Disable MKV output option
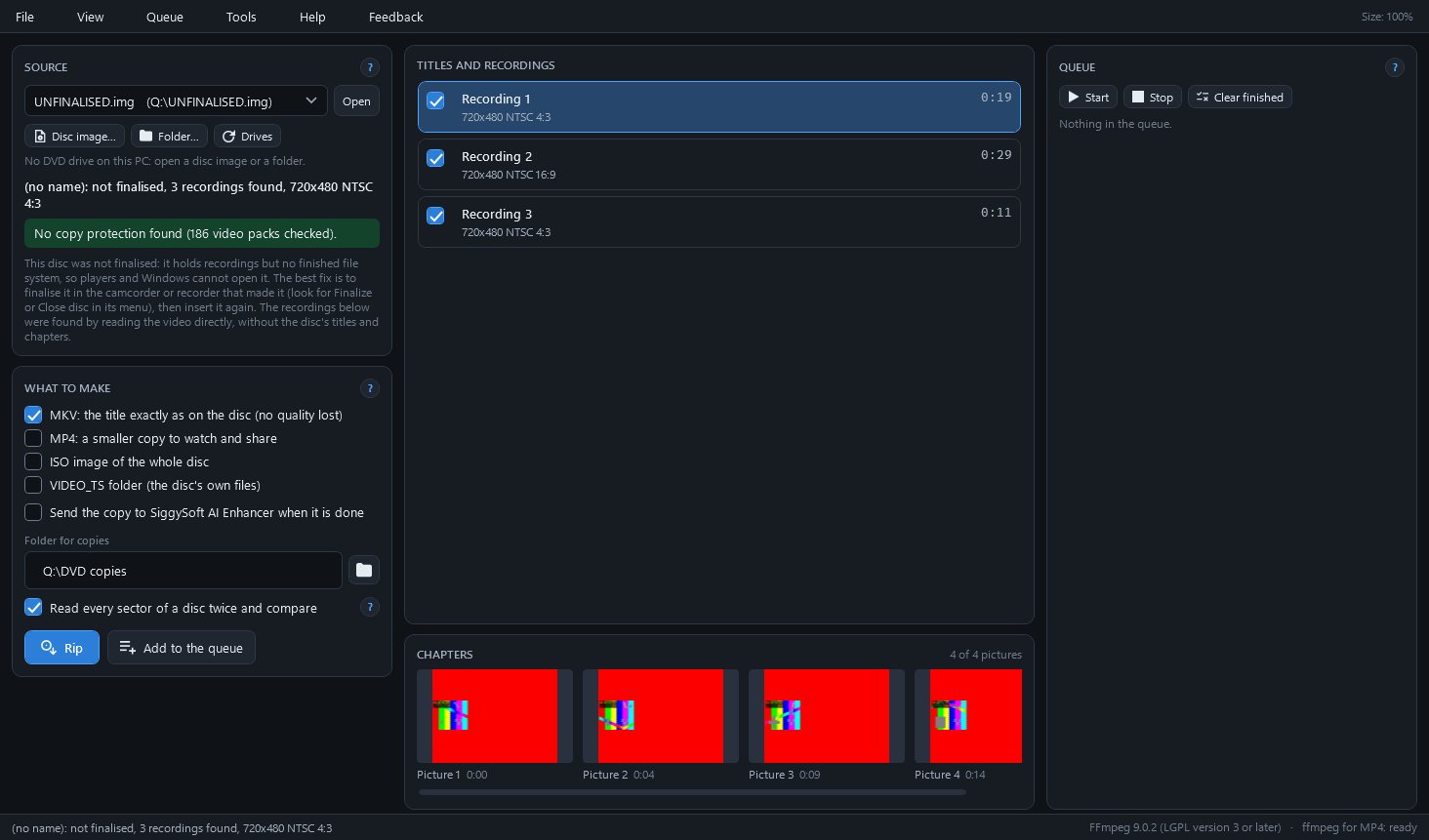Screen dimensions: 1429x840 coord(33,415)
